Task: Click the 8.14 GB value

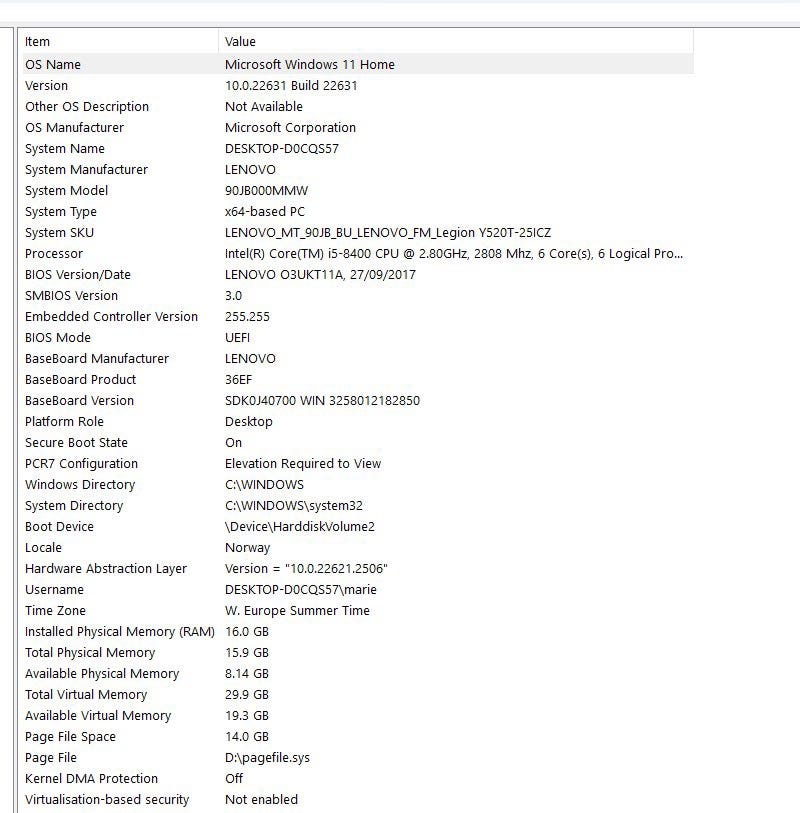Action: [247, 674]
